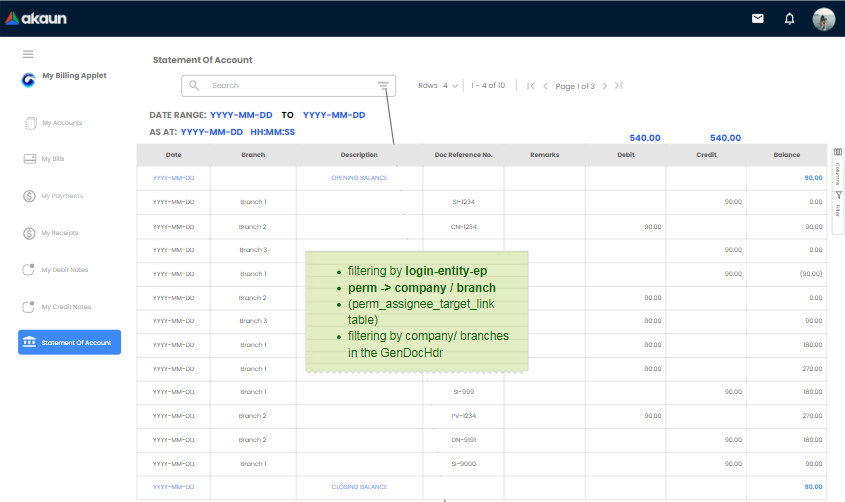Sort by the Debit column header

pyautogui.click(x=626, y=155)
